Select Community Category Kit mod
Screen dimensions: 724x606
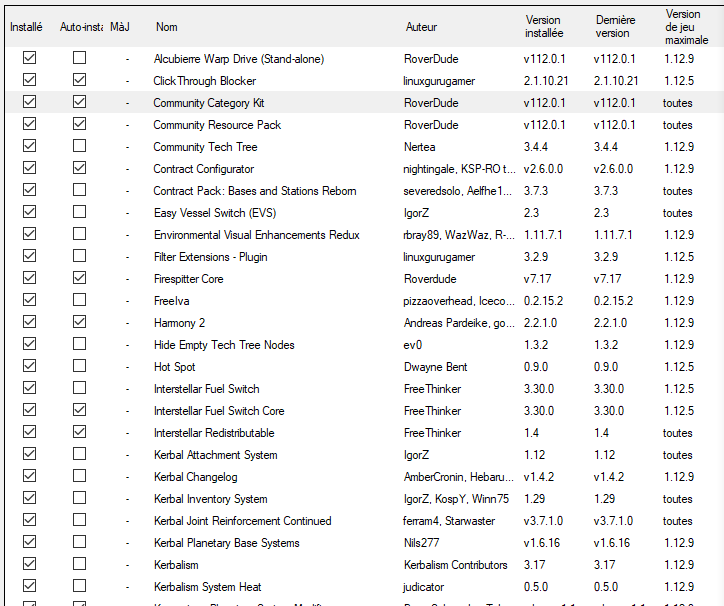click(x=209, y=103)
